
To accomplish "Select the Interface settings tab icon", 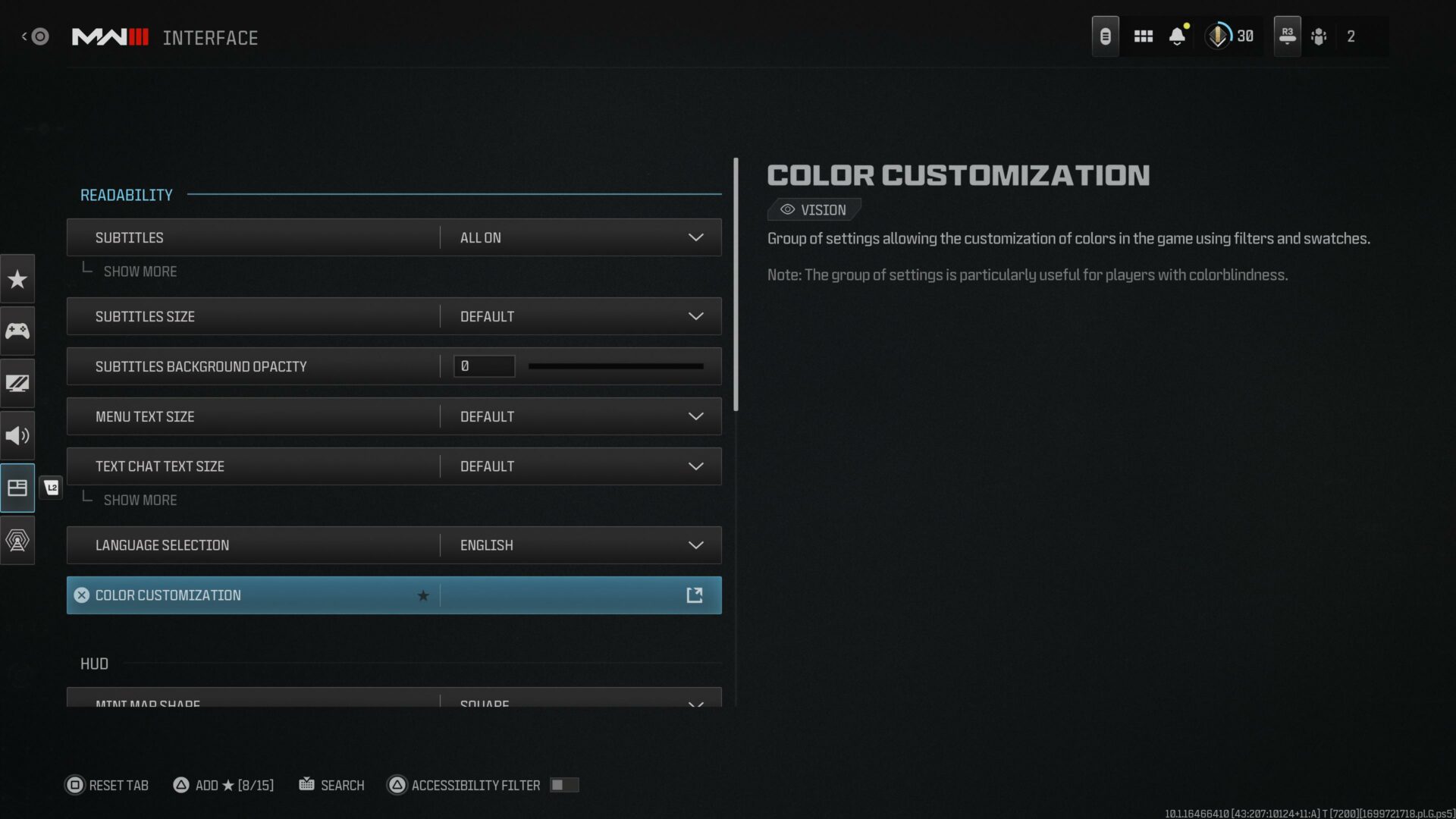I will click(x=17, y=488).
